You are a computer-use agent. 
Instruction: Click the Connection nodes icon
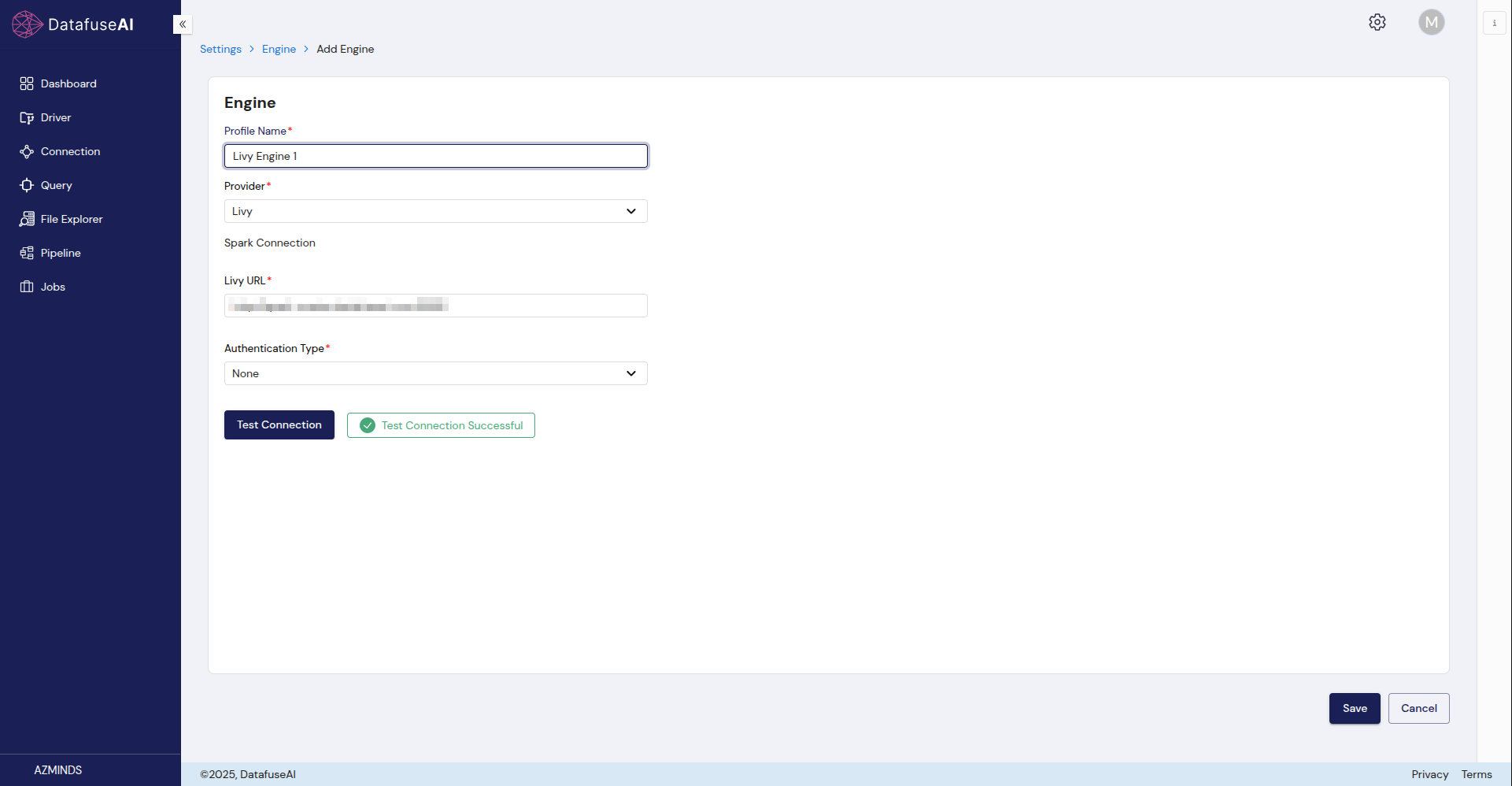(x=27, y=151)
